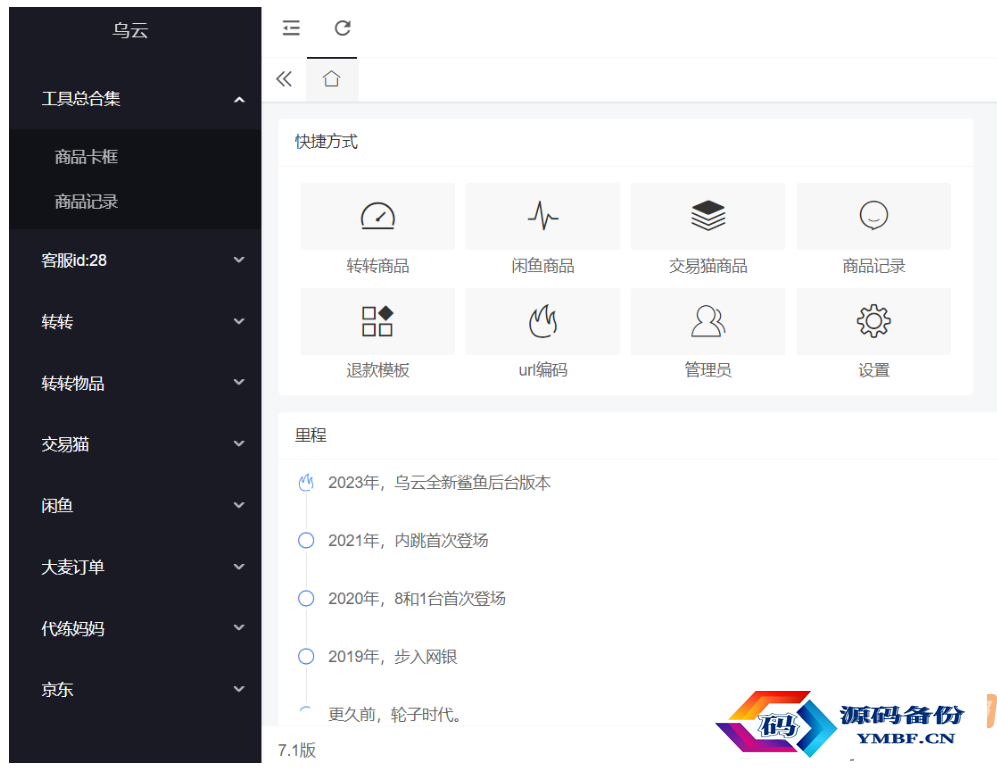Select the 客服id:28 sidebar menu label
This screenshot has height=769, width=997.
pos(74,260)
